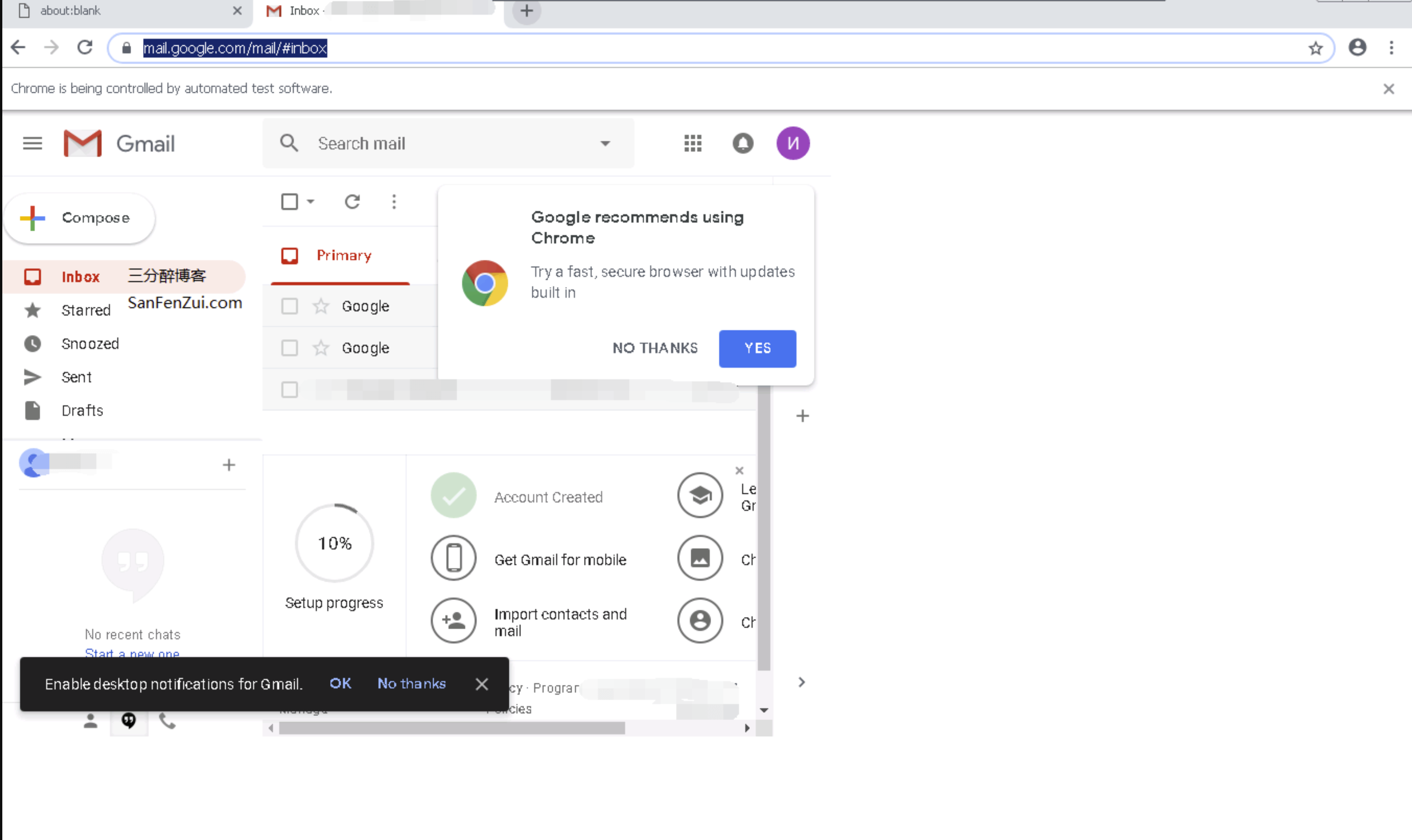Close the setup progress panel

coord(739,470)
